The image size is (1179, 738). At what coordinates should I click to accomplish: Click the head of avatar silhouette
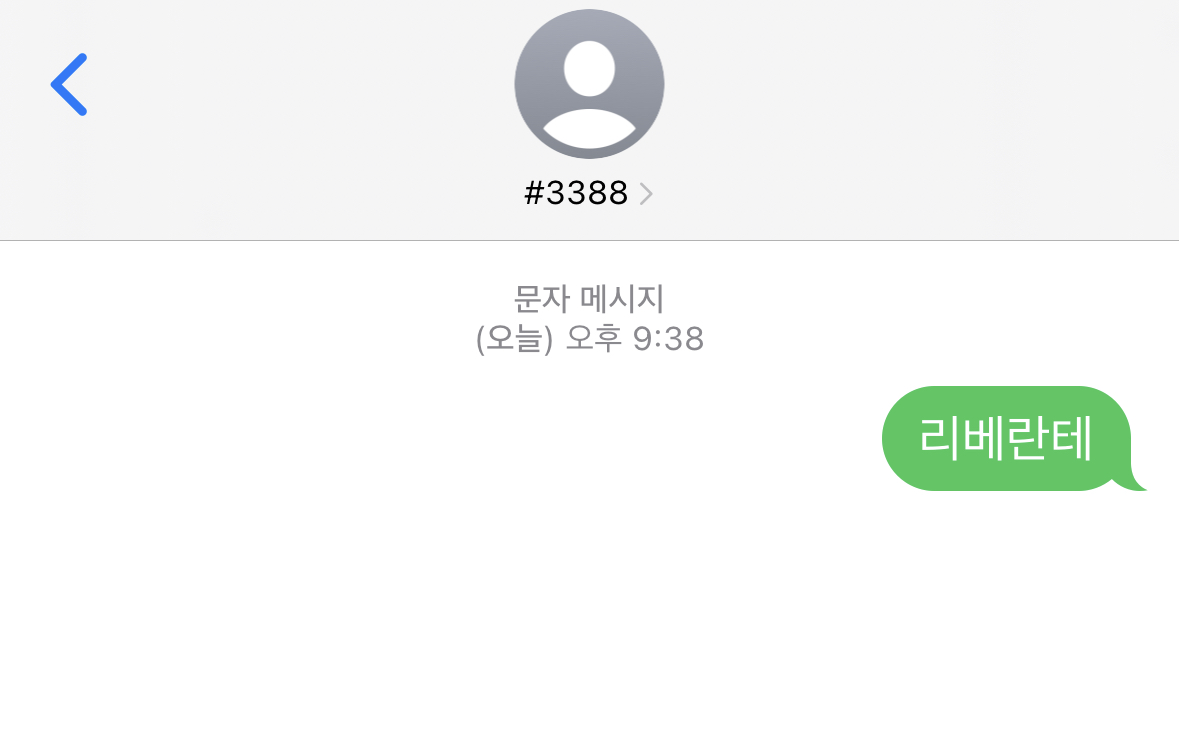pyautogui.click(x=590, y=68)
